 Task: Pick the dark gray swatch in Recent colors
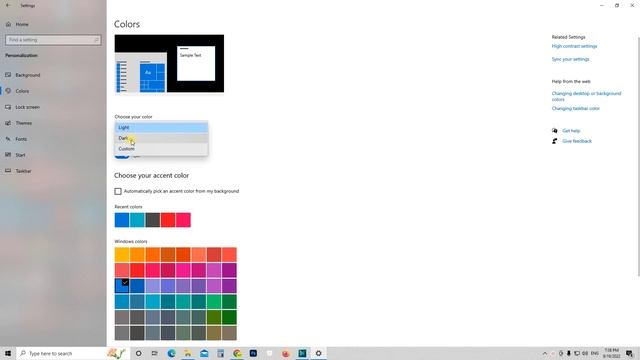153,220
